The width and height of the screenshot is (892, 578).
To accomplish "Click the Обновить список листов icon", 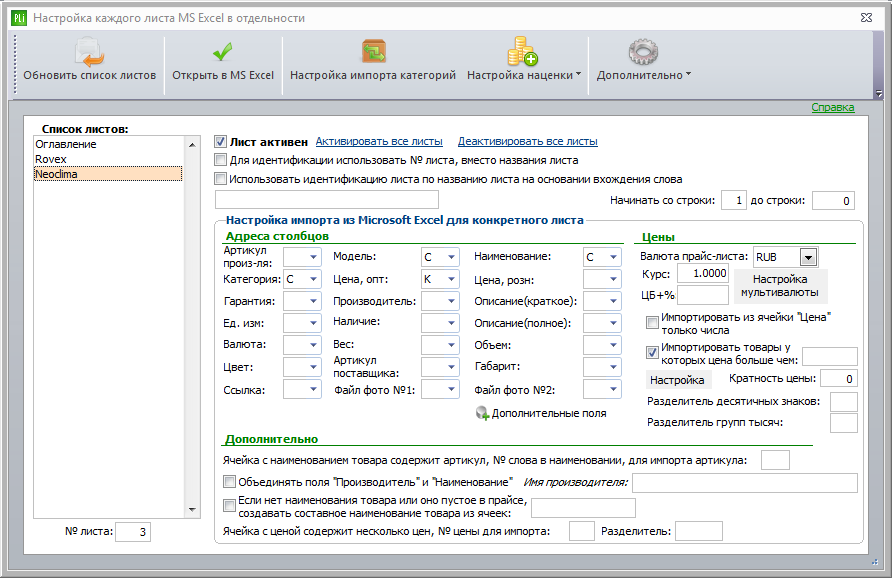I will 89,52.
